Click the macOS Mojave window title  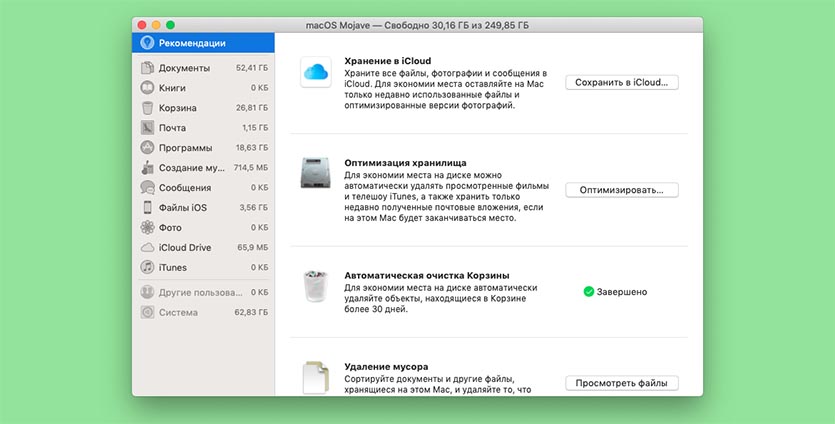tap(418, 25)
